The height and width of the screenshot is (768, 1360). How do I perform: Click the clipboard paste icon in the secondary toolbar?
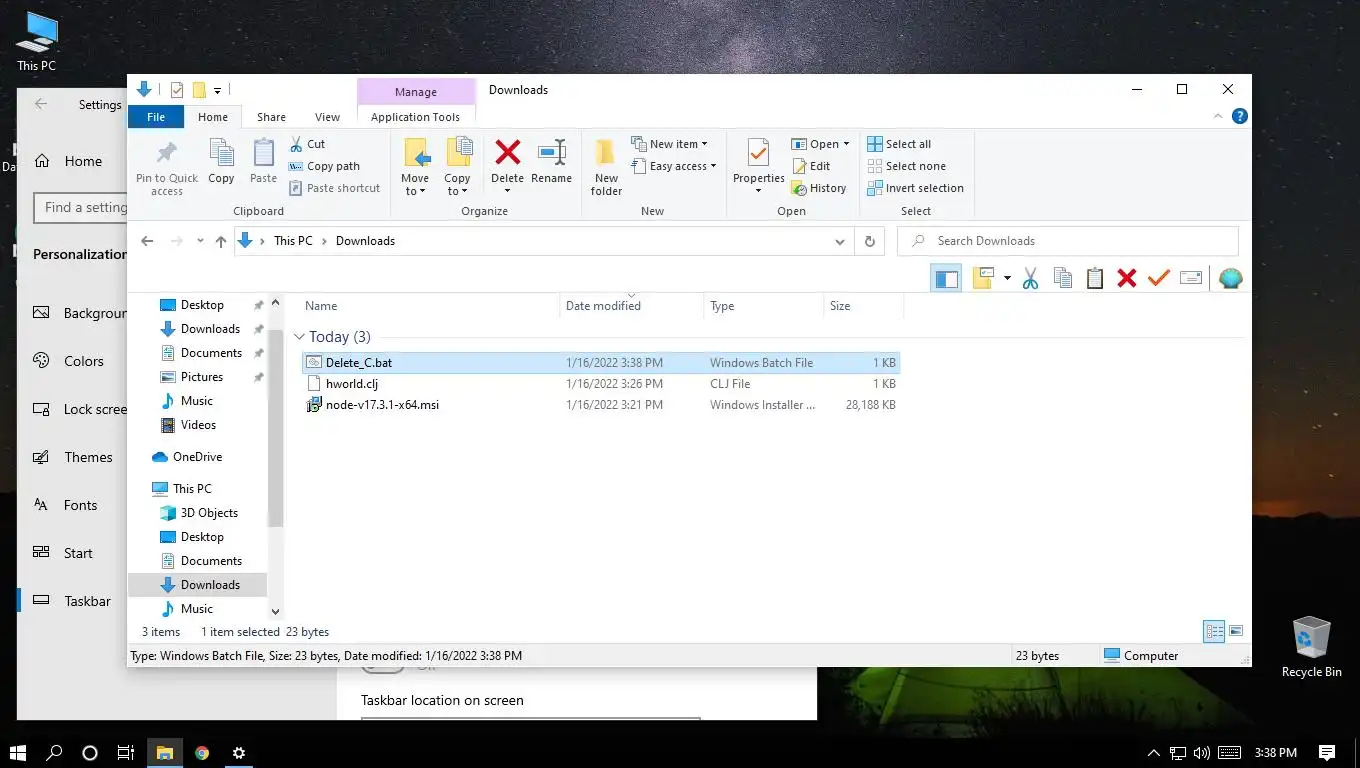1095,279
